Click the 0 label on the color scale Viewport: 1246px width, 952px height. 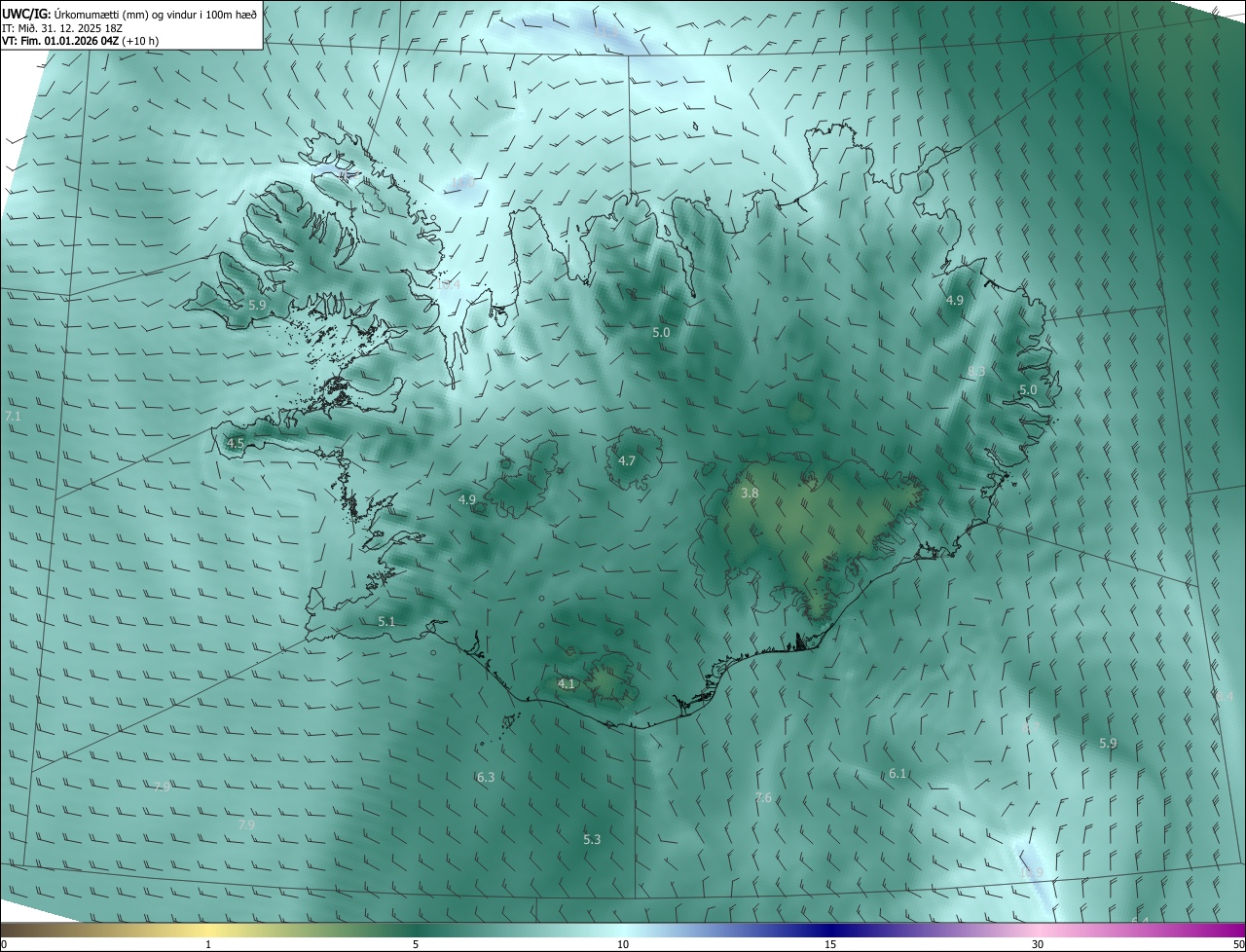[4, 944]
